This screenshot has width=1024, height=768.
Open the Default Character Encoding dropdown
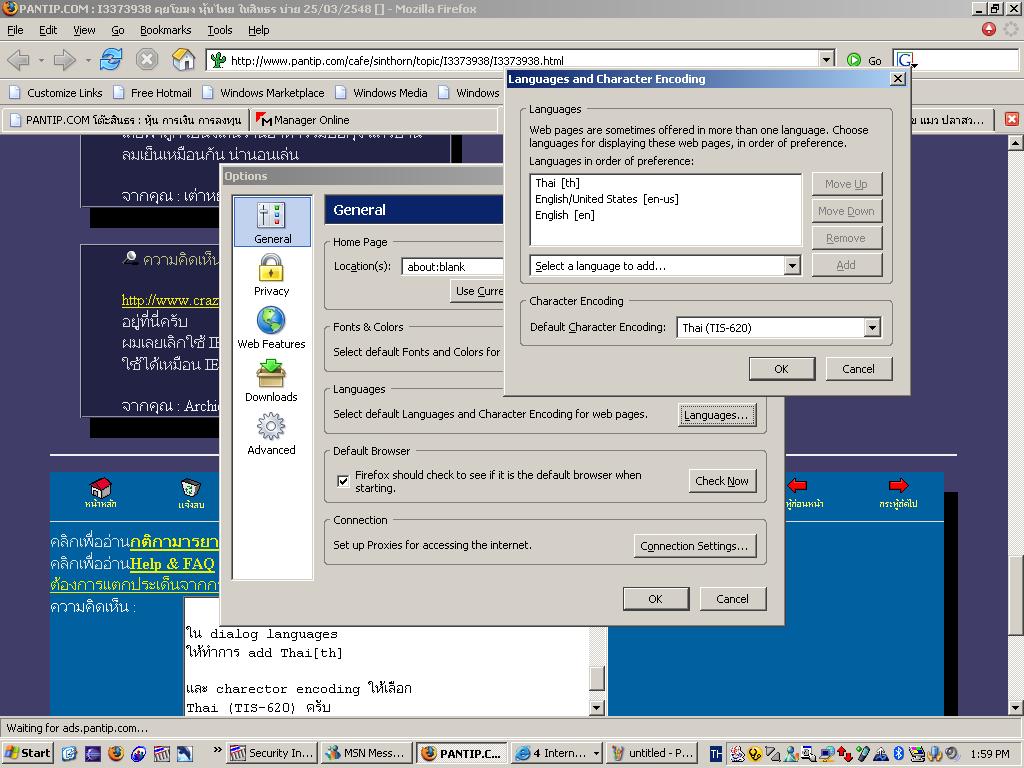coord(872,327)
